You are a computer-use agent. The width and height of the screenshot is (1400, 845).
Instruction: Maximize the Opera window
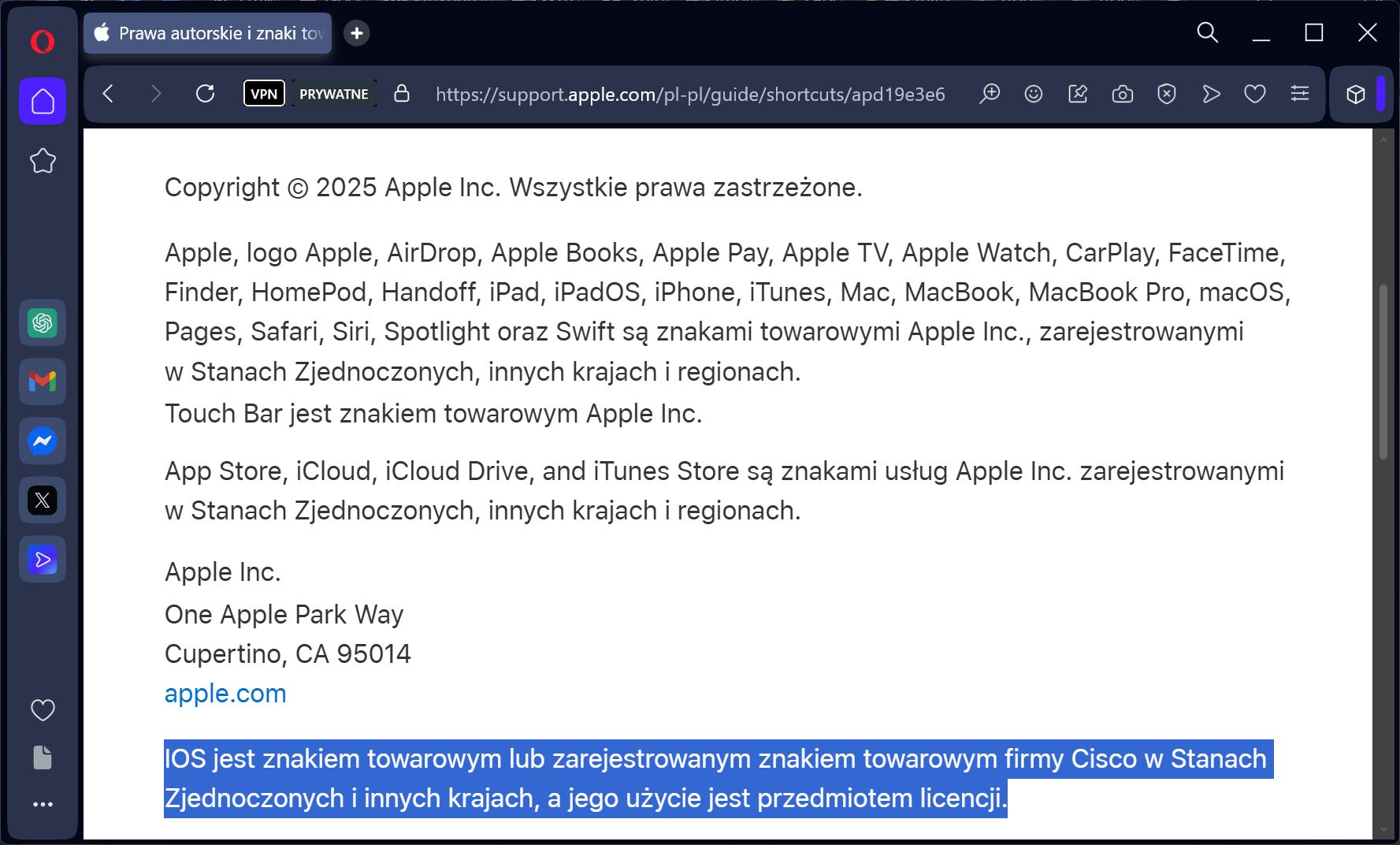pos(1314,32)
